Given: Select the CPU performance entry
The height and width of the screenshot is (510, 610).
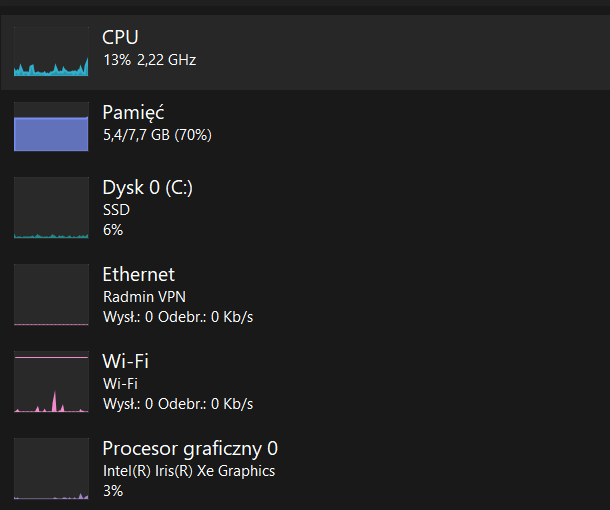Looking at the screenshot, I should 121,37.
